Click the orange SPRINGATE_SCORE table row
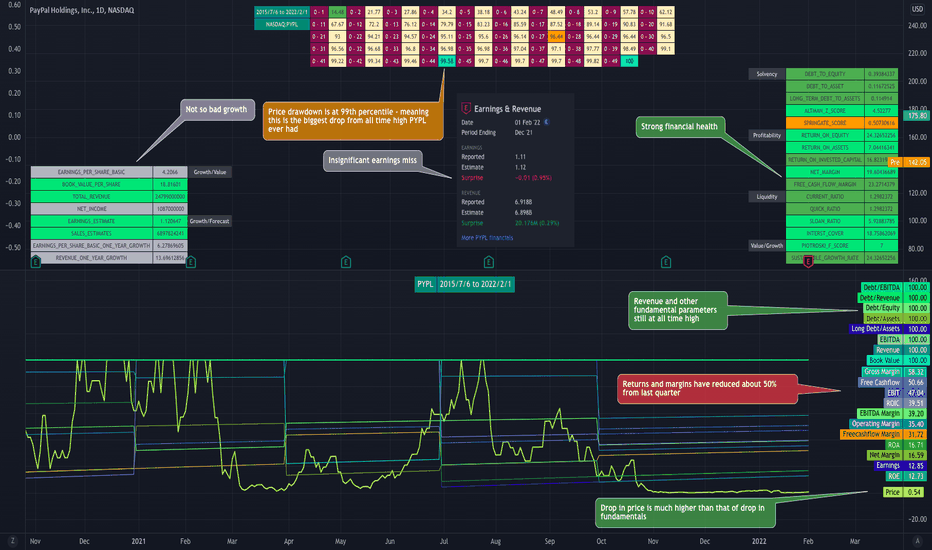This screenshot has width=932, height=550. pyautogui.click(x=842, y=123)
